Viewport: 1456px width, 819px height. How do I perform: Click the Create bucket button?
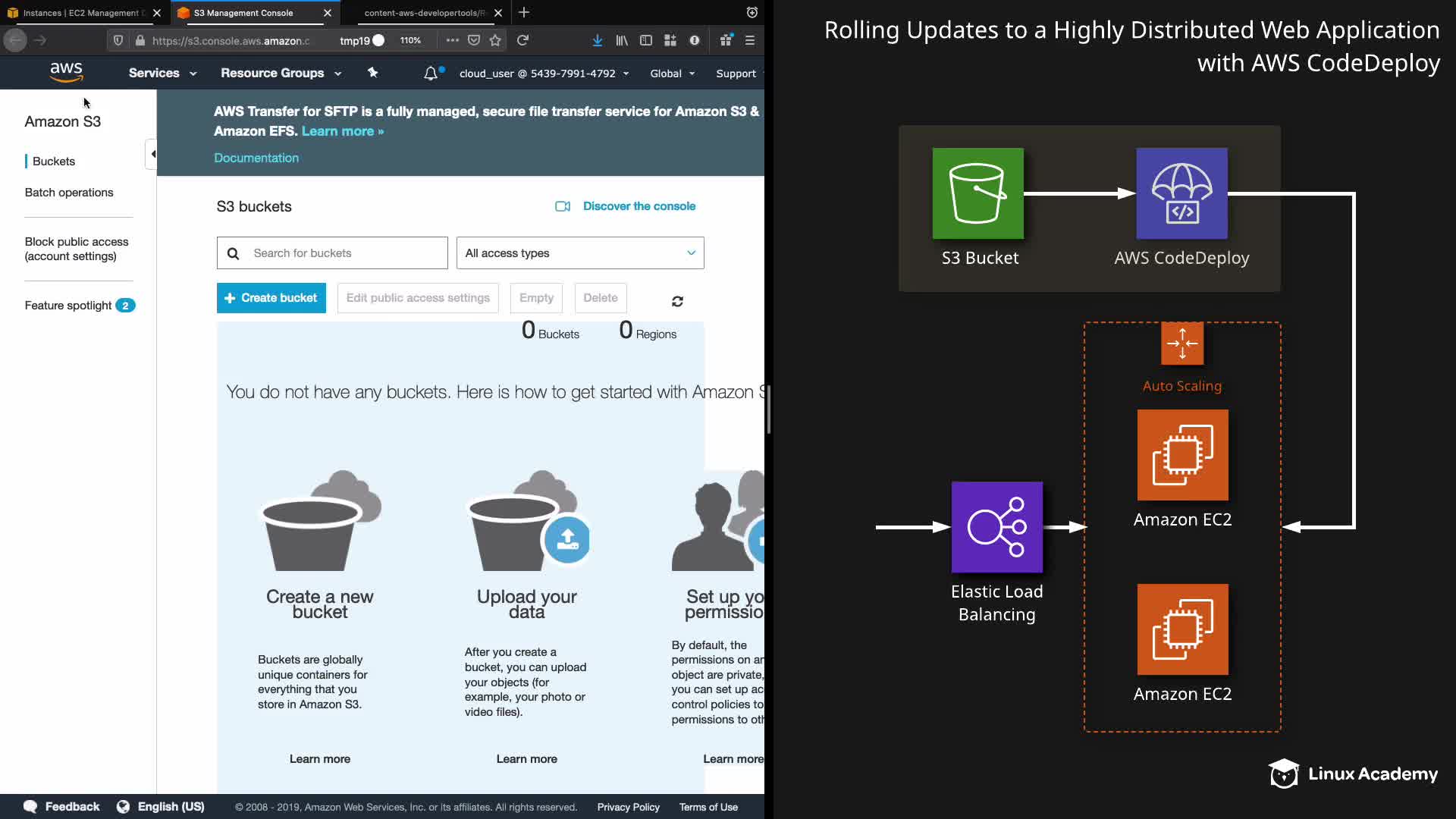coord(271,298)
